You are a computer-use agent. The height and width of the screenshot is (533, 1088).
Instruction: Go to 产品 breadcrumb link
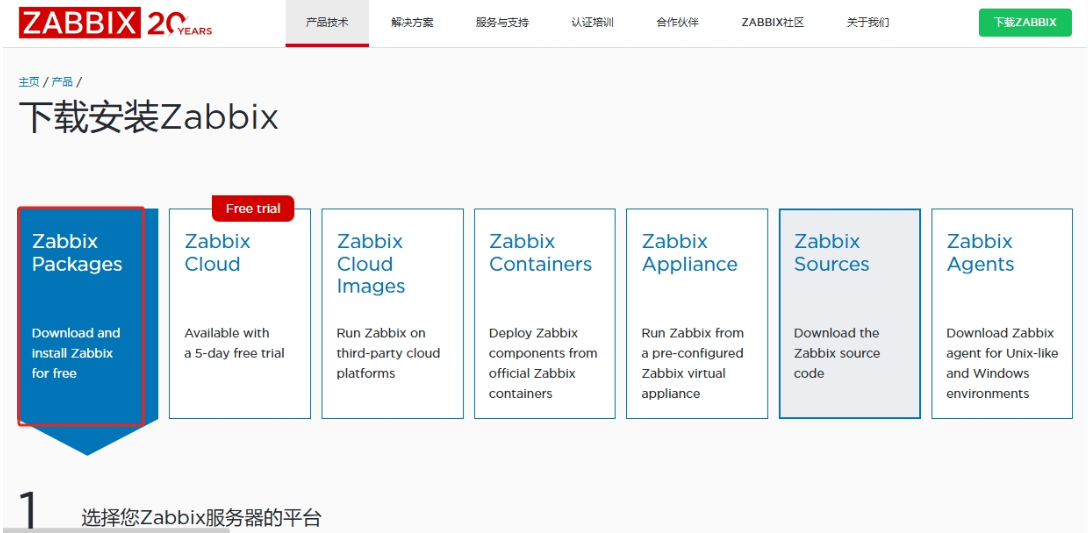coord(62,82)
